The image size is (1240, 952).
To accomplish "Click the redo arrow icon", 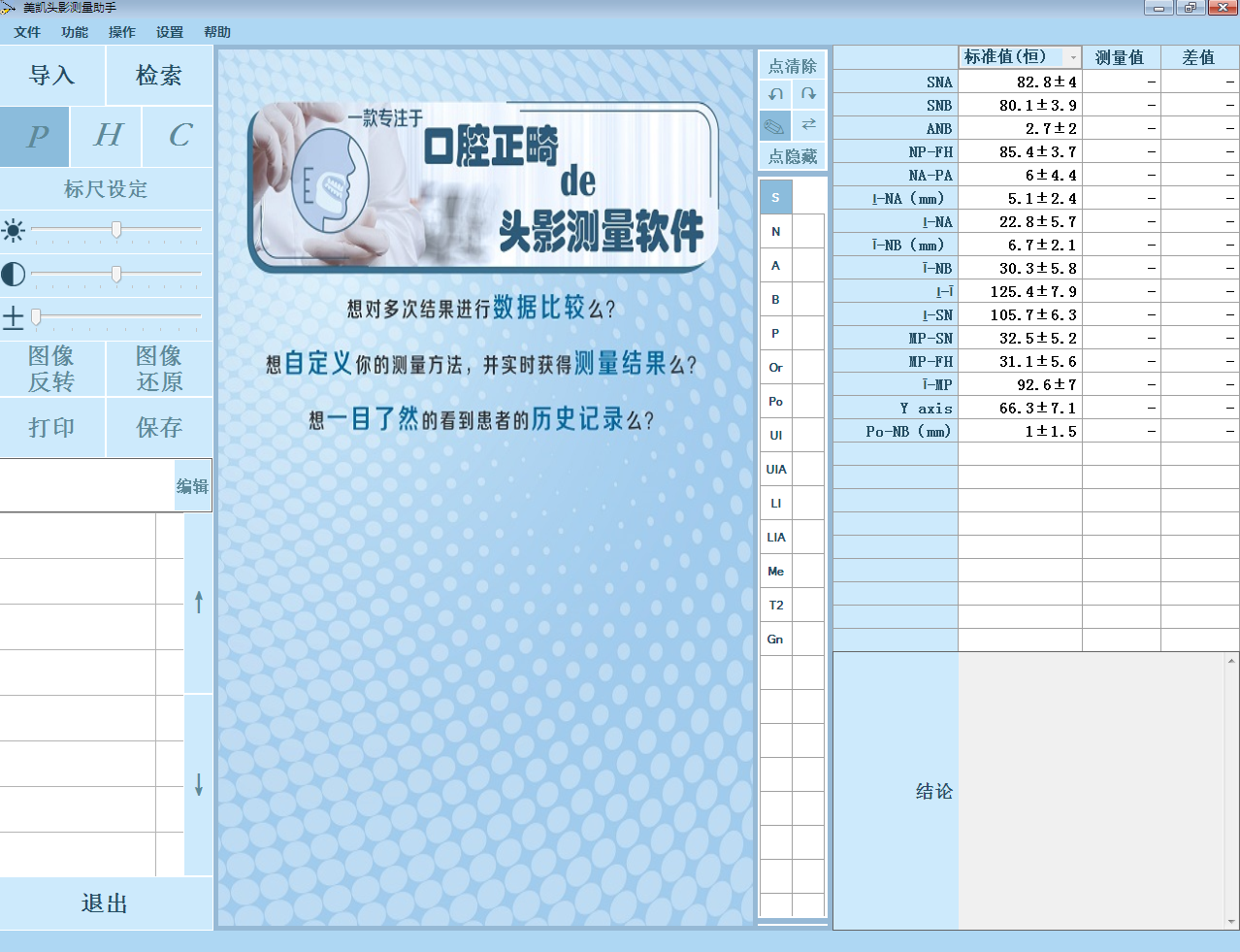I will tap(809, 94).
